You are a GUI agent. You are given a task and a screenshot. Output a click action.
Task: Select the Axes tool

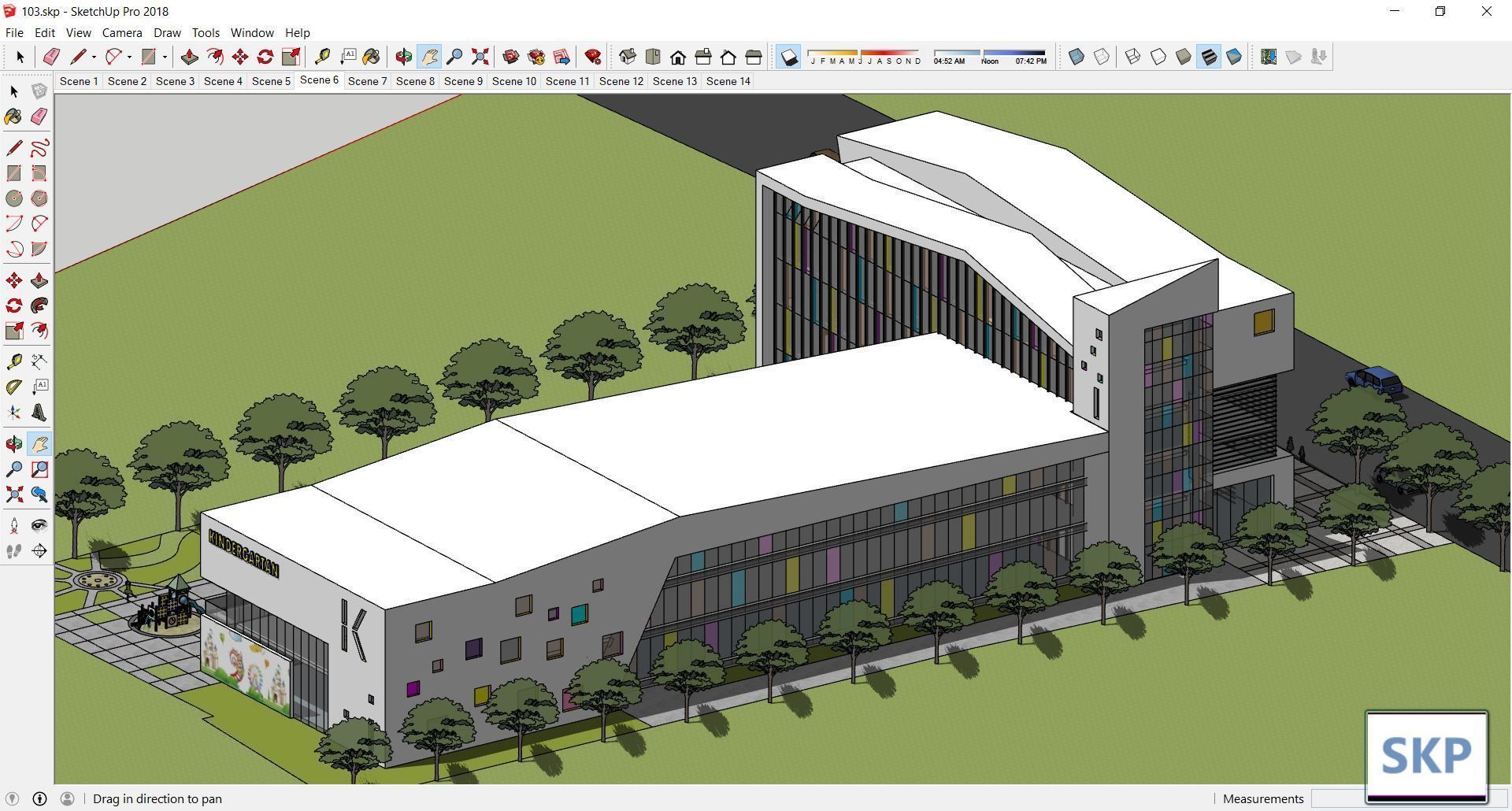tap(14, 413)
